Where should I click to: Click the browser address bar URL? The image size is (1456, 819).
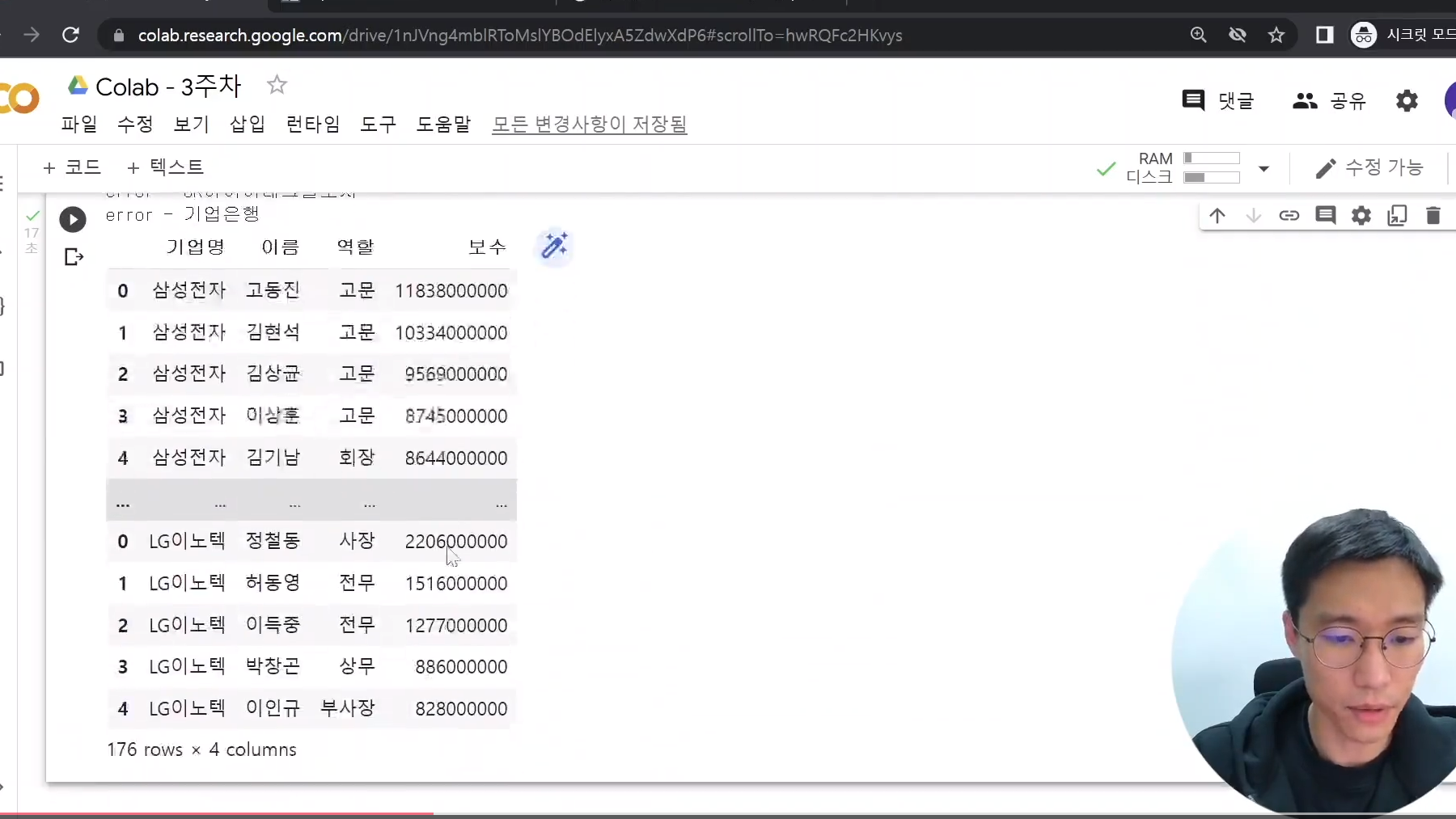click(x=520, y=35)
